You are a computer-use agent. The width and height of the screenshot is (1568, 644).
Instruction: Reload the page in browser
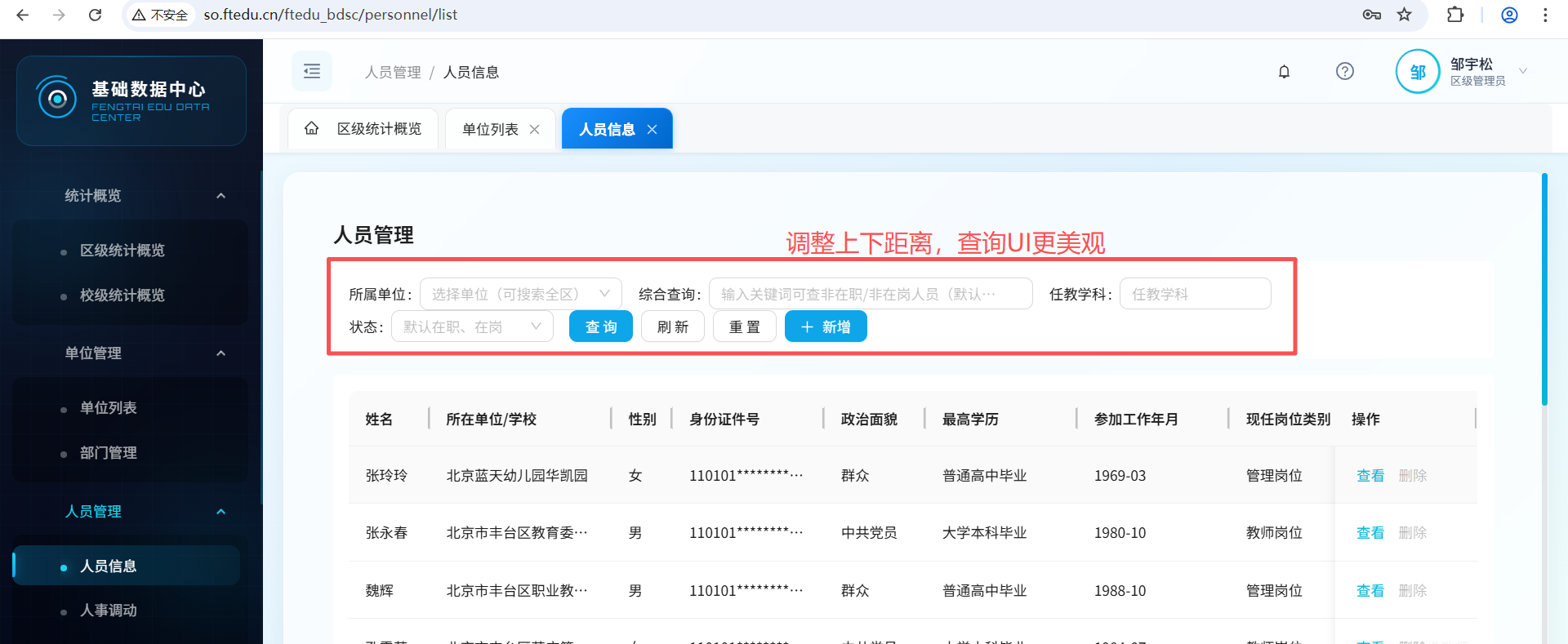point(95,15)
